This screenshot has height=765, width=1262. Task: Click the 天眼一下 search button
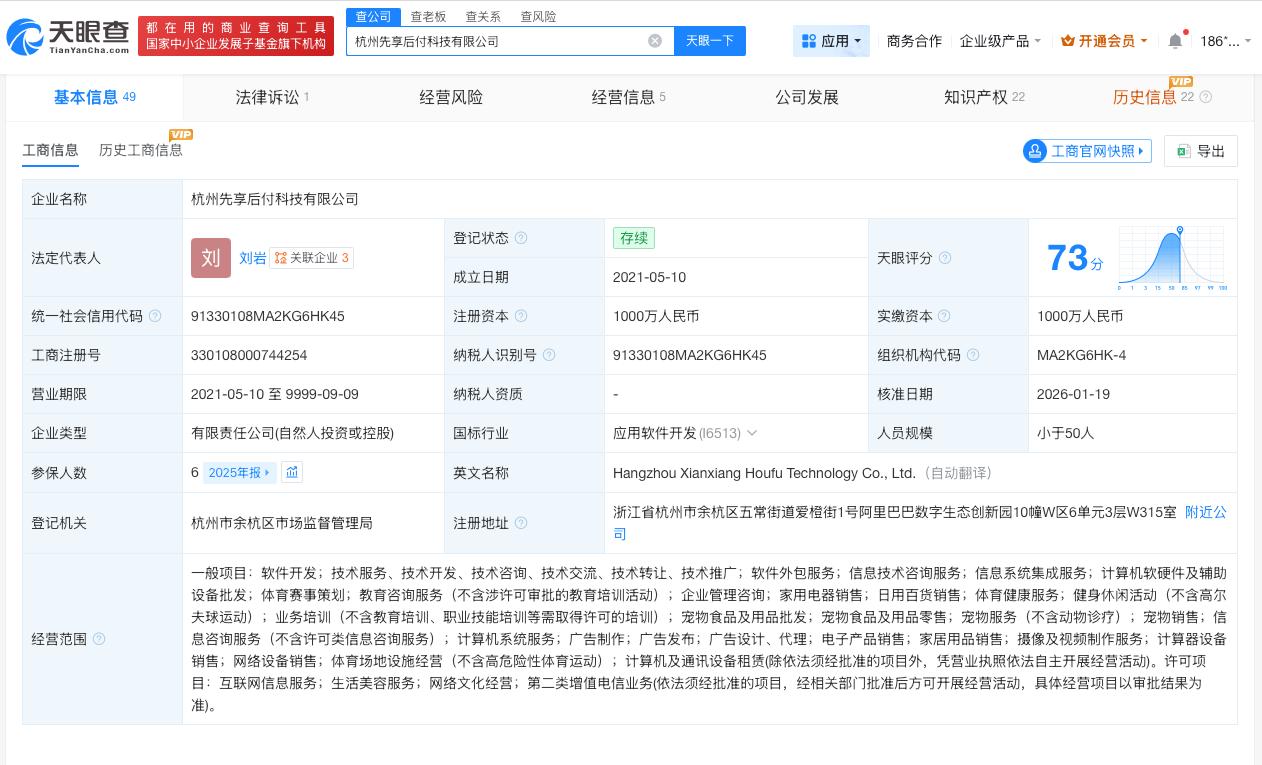pos(710,41)
